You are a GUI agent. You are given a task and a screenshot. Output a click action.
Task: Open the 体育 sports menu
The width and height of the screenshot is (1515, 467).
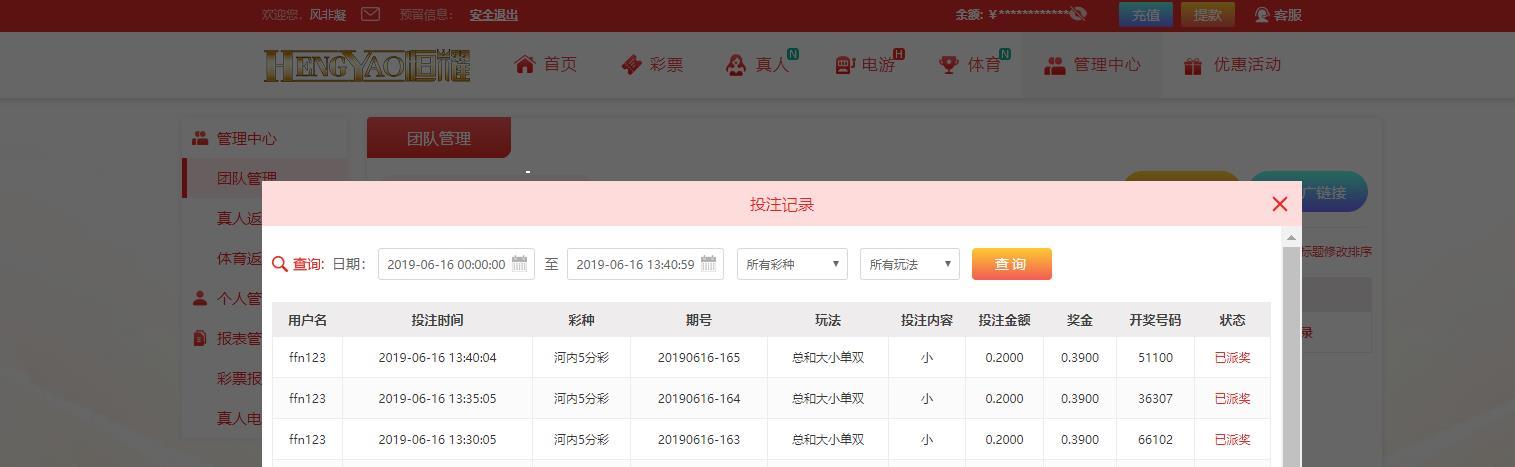pyautogui.click(x=984, y=64)
